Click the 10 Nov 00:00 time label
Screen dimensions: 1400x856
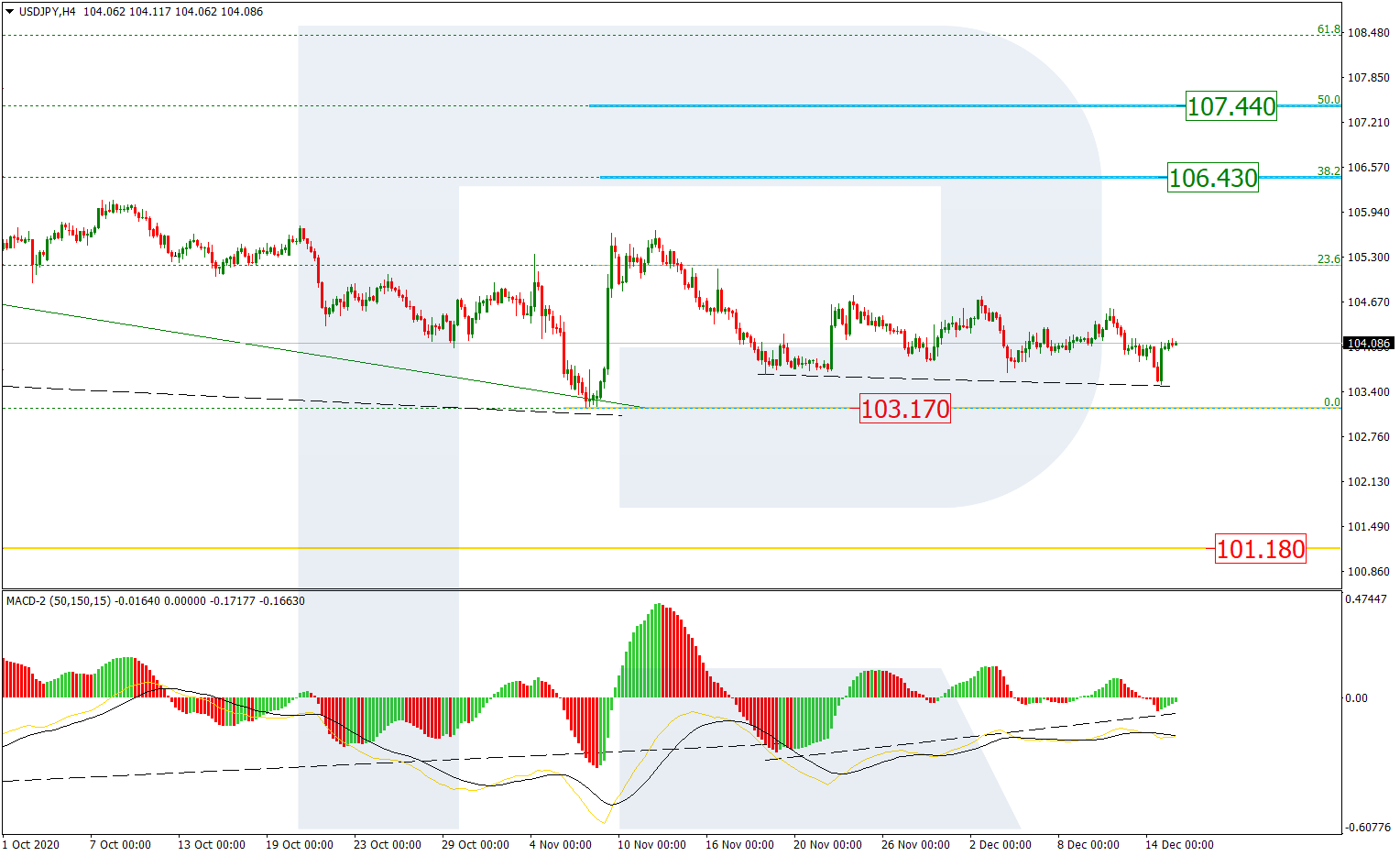coord(651,845)
